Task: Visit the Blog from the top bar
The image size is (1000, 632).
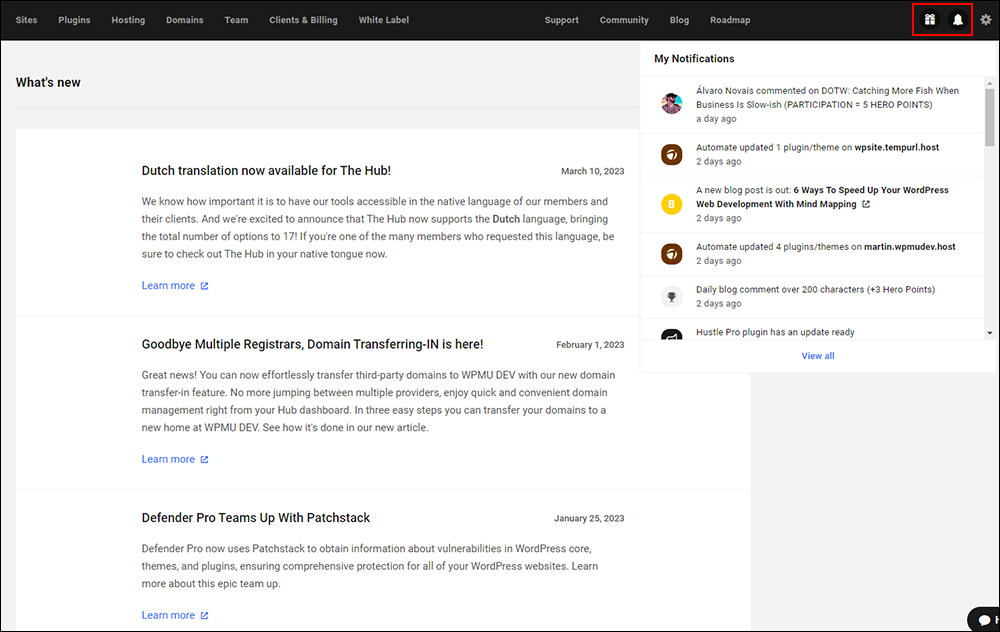Action: [680, 20]
